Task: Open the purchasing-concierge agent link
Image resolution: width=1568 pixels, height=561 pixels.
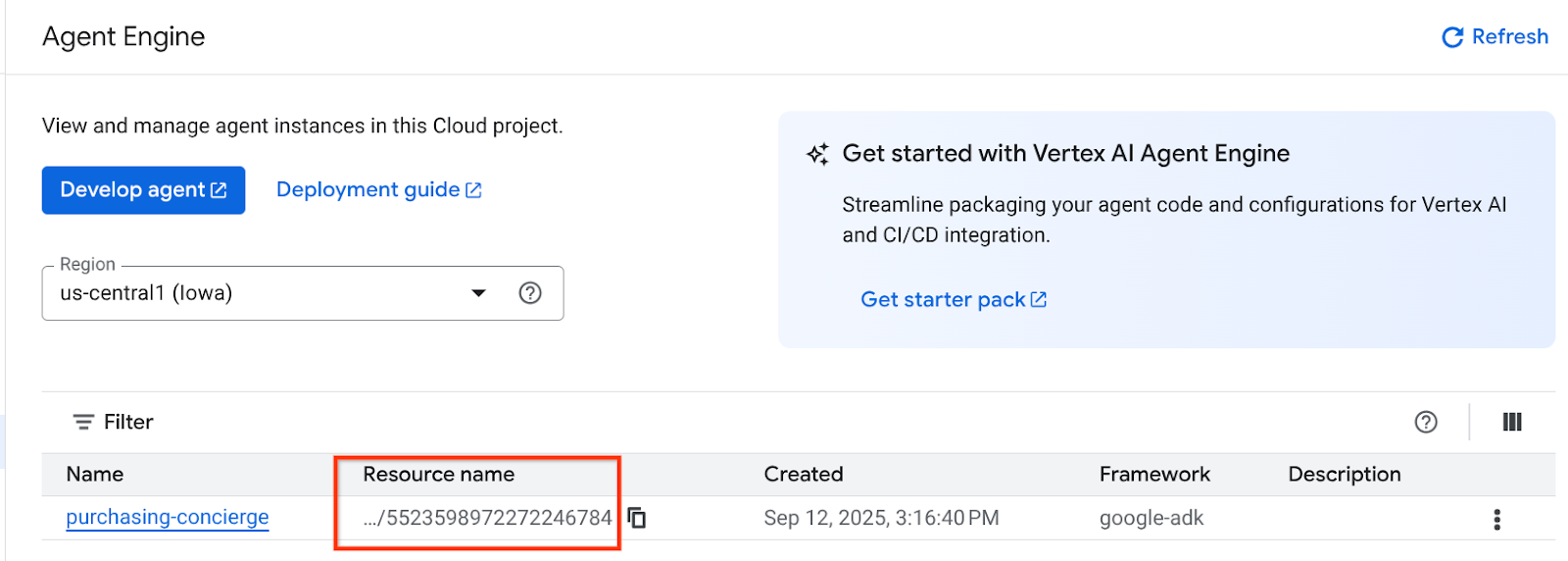Action: tap(168, 518)
